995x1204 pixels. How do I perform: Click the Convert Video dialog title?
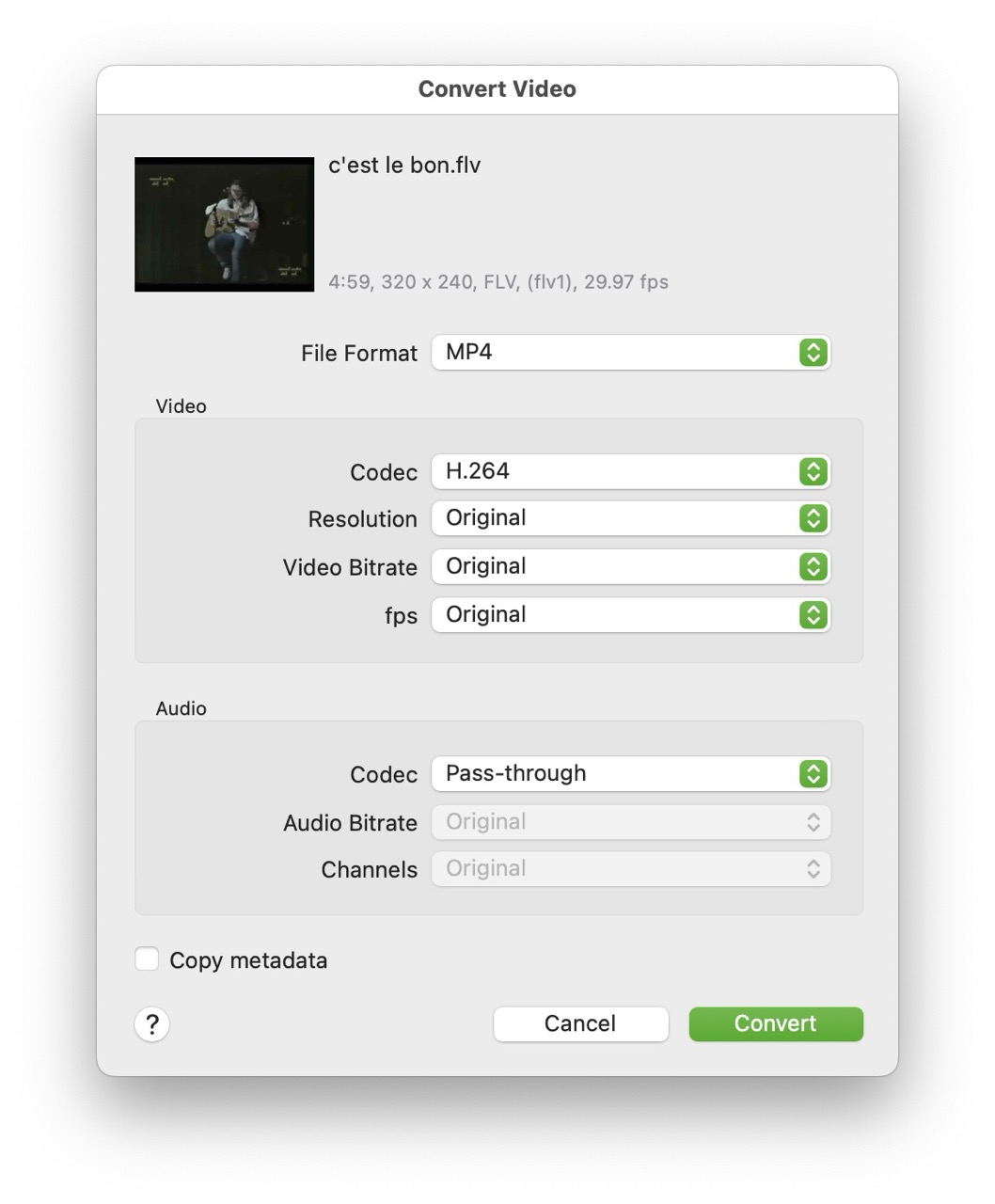click(x=497, y=88)
